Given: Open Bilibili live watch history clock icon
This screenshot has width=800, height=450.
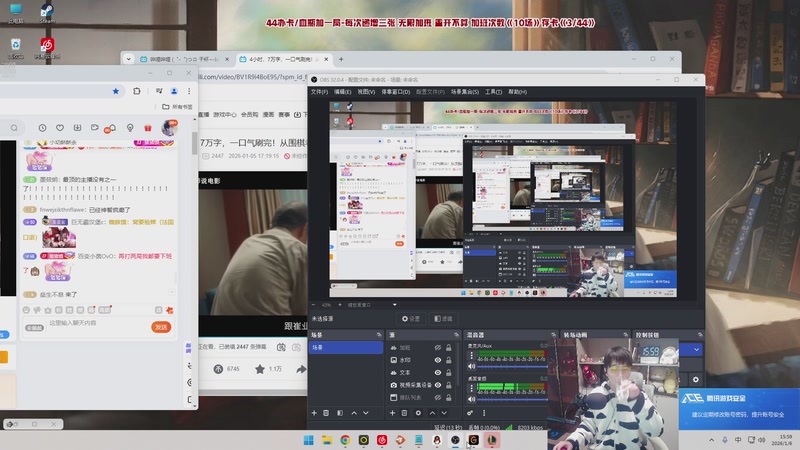Looking at the screenshot, I should click(42, 128).
